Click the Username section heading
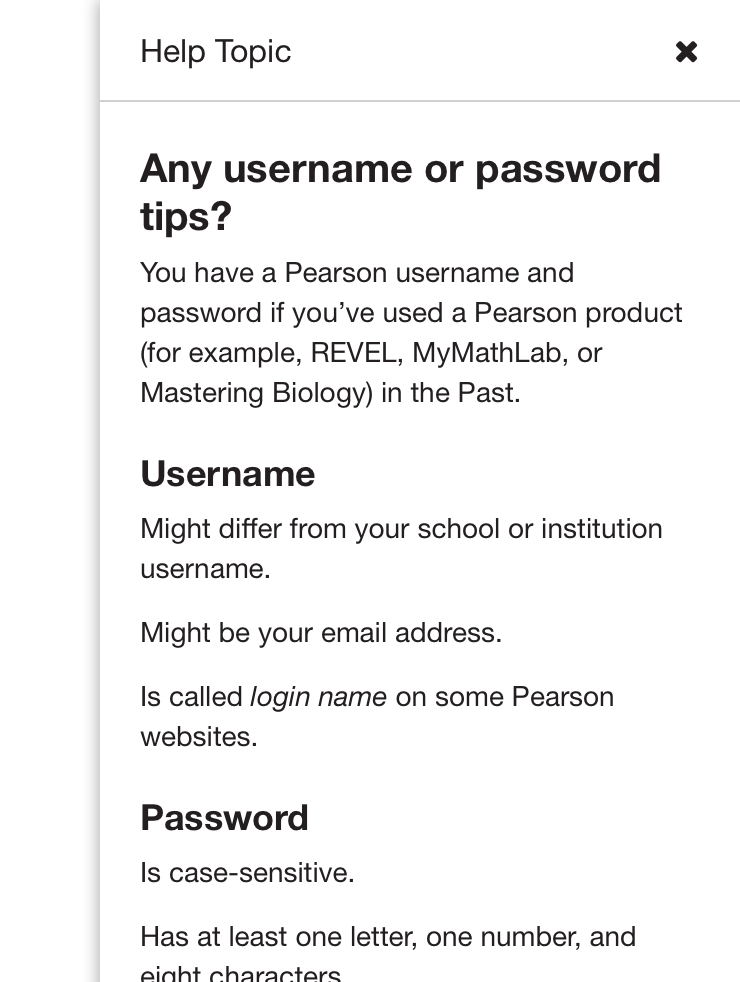This screenshot has height=982, width=740. pyautogui.click(x=227, y=474)
